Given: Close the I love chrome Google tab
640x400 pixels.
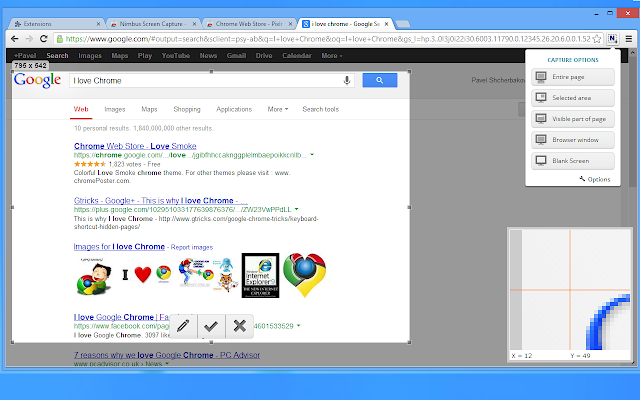Looking at the screenshot, I should tap(386, 24).
